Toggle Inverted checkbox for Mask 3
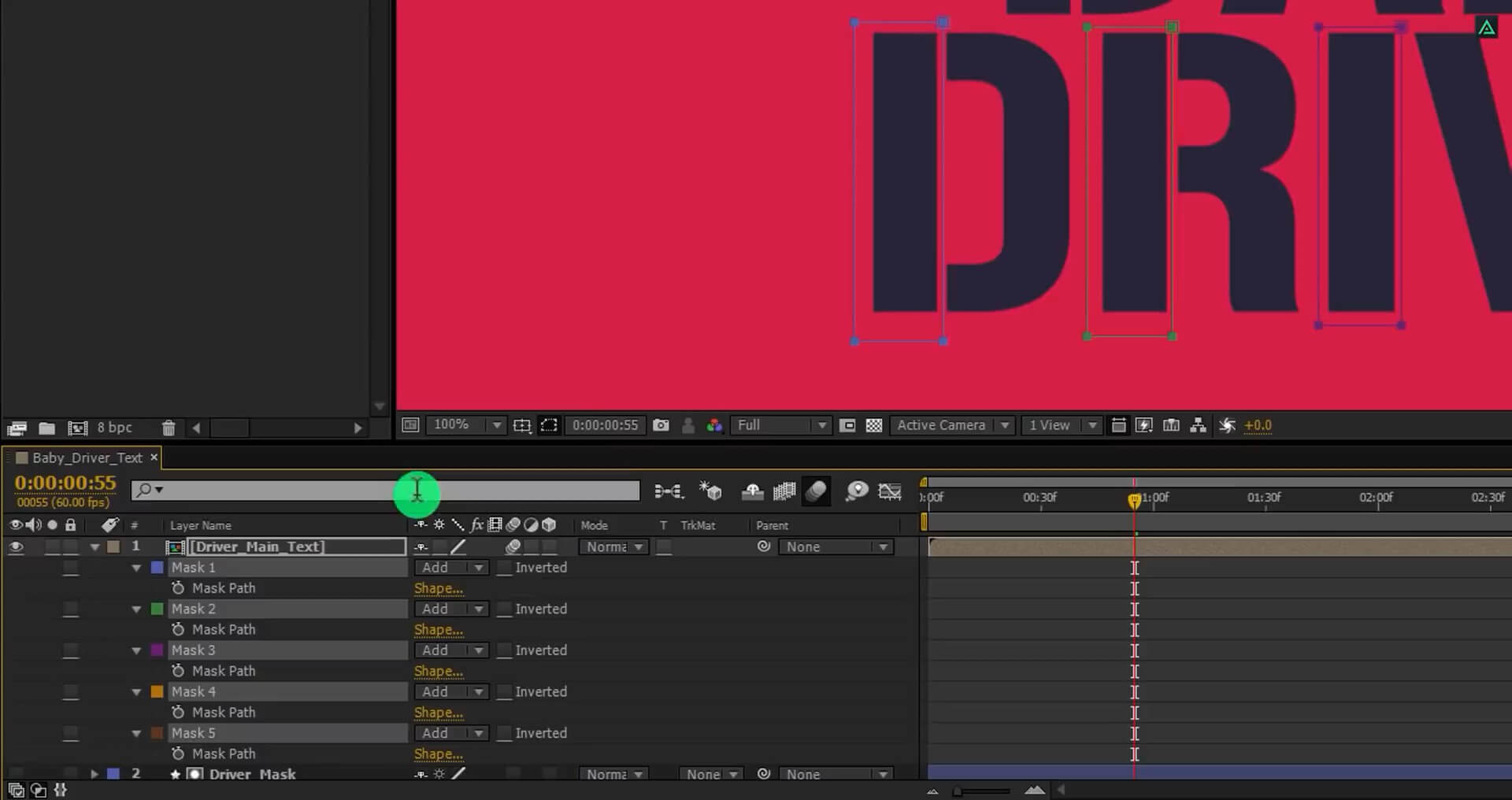 tap(505, 650)
